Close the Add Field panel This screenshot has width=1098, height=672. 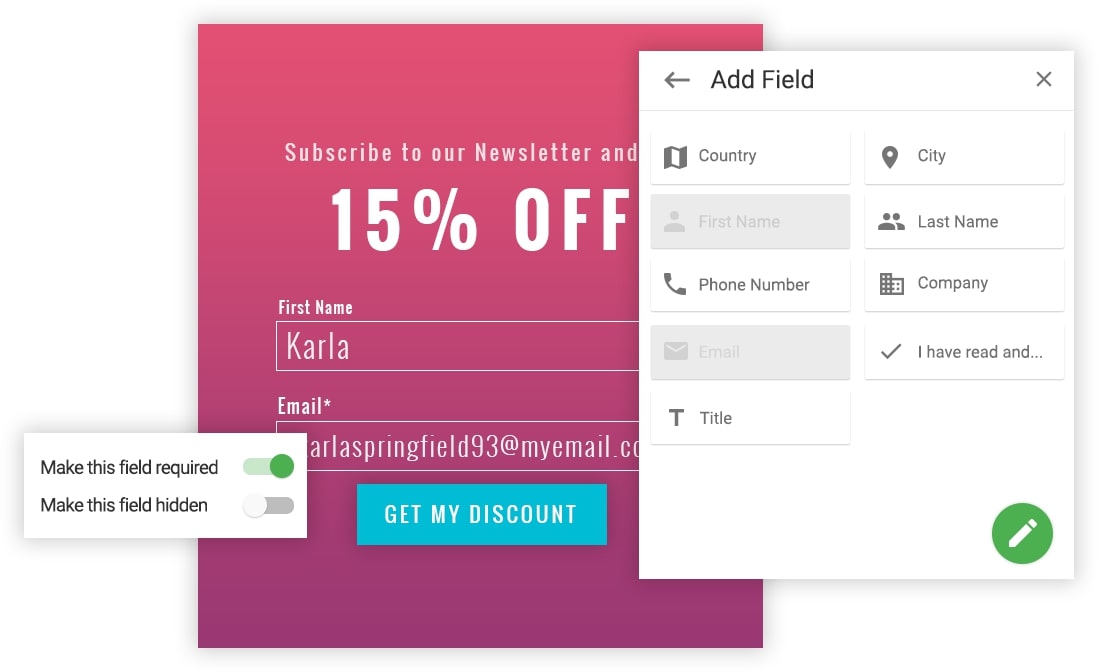pos(1043,79)
